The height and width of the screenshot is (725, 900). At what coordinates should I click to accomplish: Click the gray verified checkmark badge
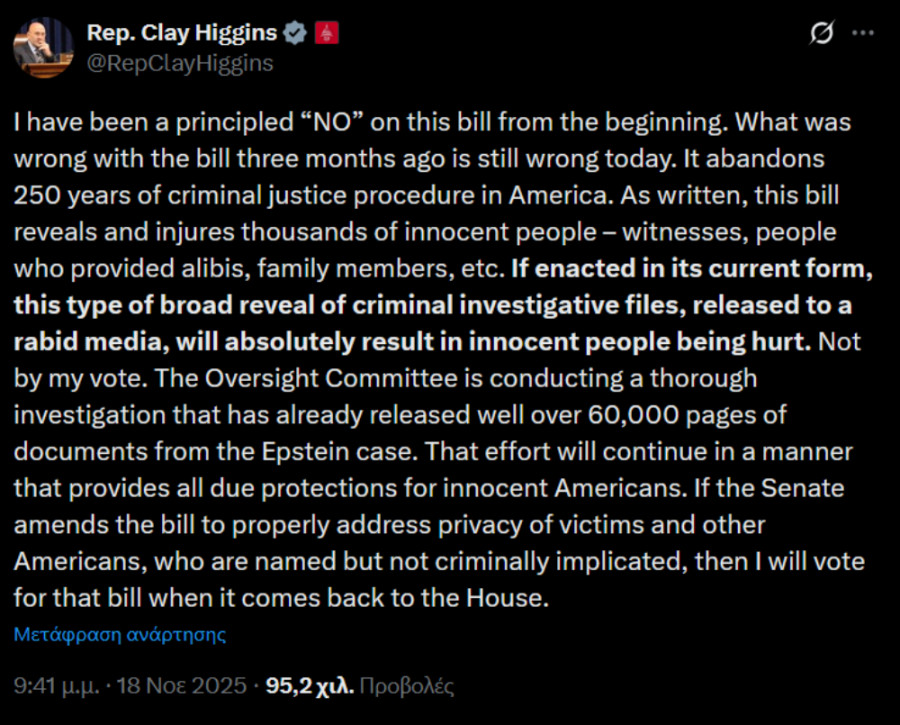click(x=296, y=33)
